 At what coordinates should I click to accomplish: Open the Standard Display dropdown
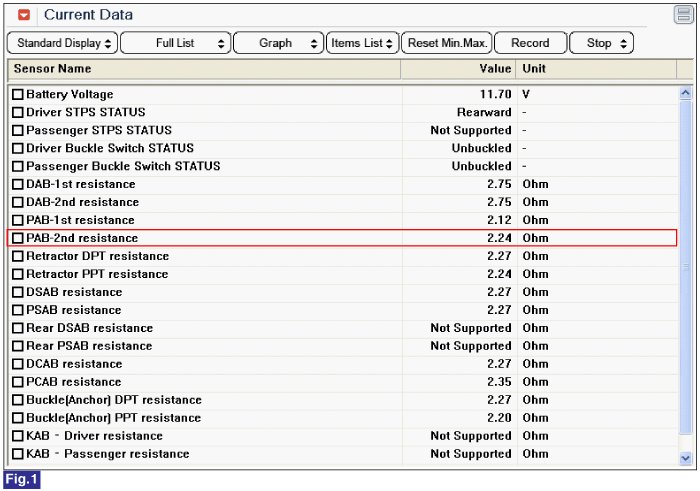63,43
